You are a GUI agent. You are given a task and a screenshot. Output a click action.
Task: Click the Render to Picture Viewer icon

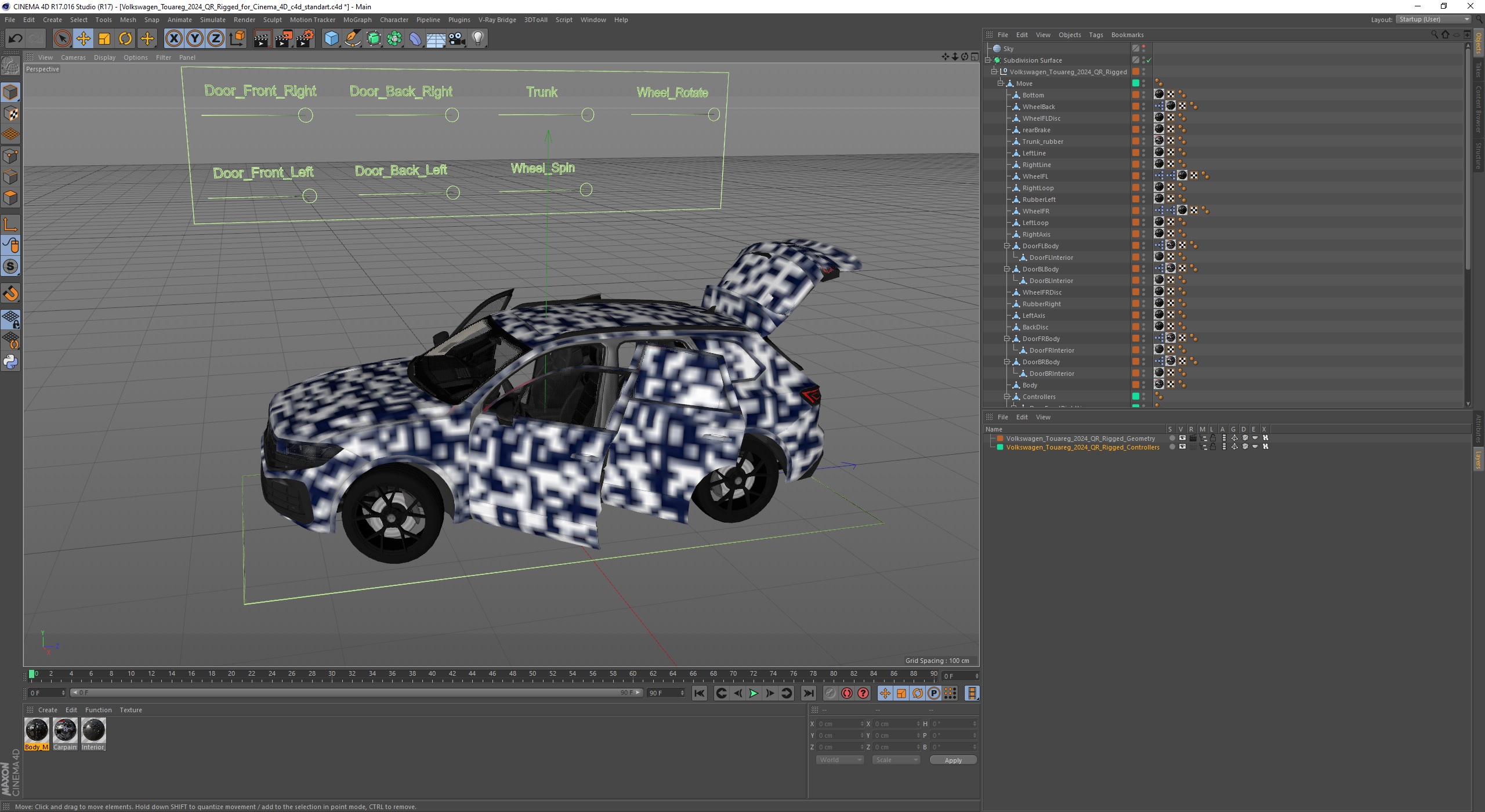(284, 39)
